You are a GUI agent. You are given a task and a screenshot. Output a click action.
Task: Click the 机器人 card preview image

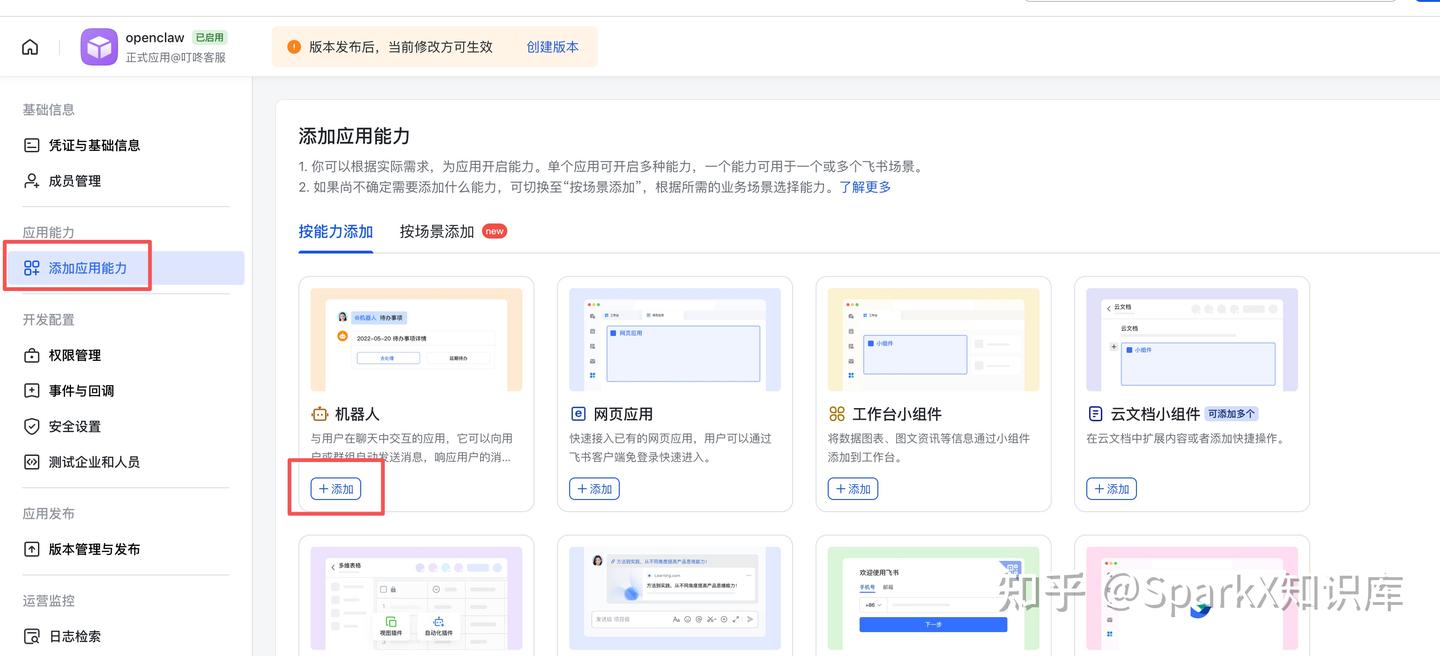(x=416, y=340)
